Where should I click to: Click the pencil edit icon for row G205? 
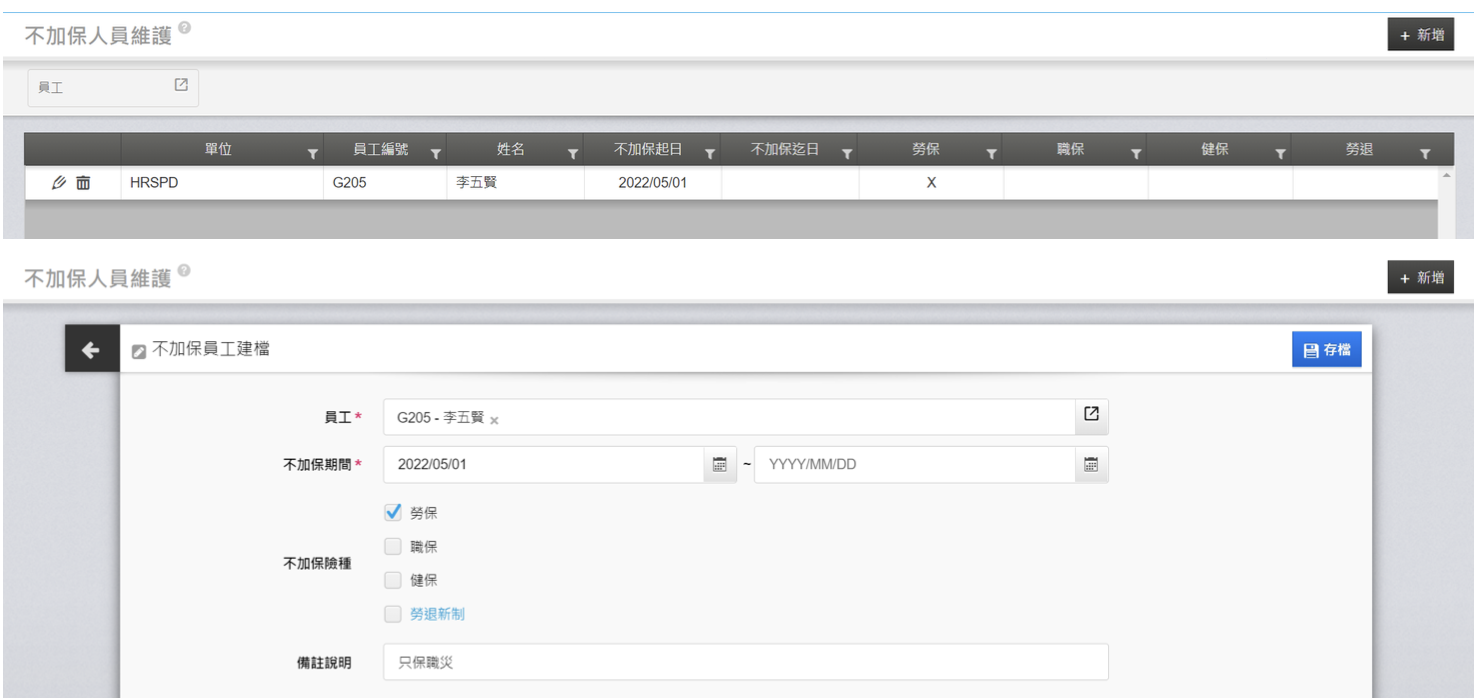coord(59,183)
